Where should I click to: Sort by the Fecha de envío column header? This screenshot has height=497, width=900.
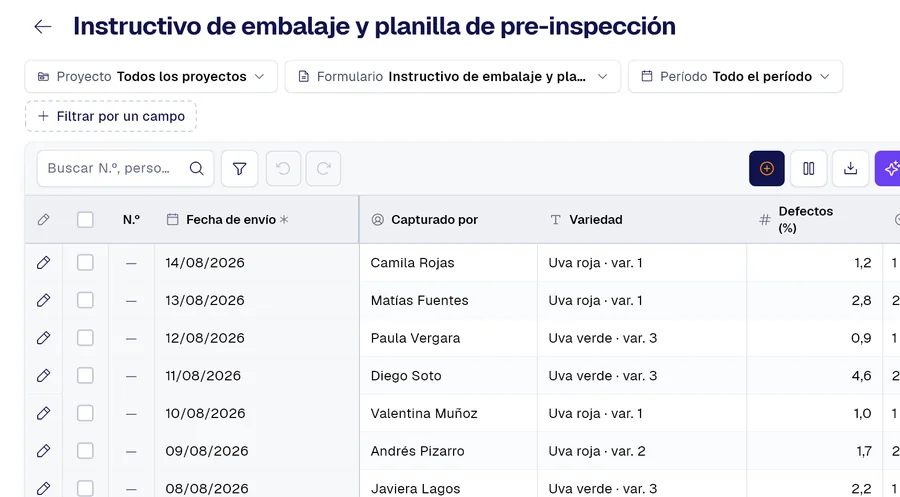point(257,220)
